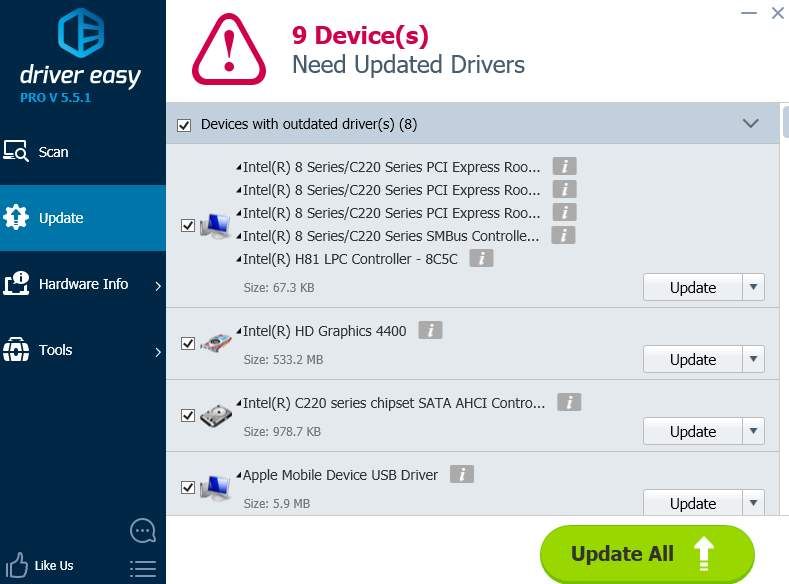Open info for Intel H81 LPC Controller
Image resolution: width=789 pixels, height=584 pixels.
(x=481, y=259)
